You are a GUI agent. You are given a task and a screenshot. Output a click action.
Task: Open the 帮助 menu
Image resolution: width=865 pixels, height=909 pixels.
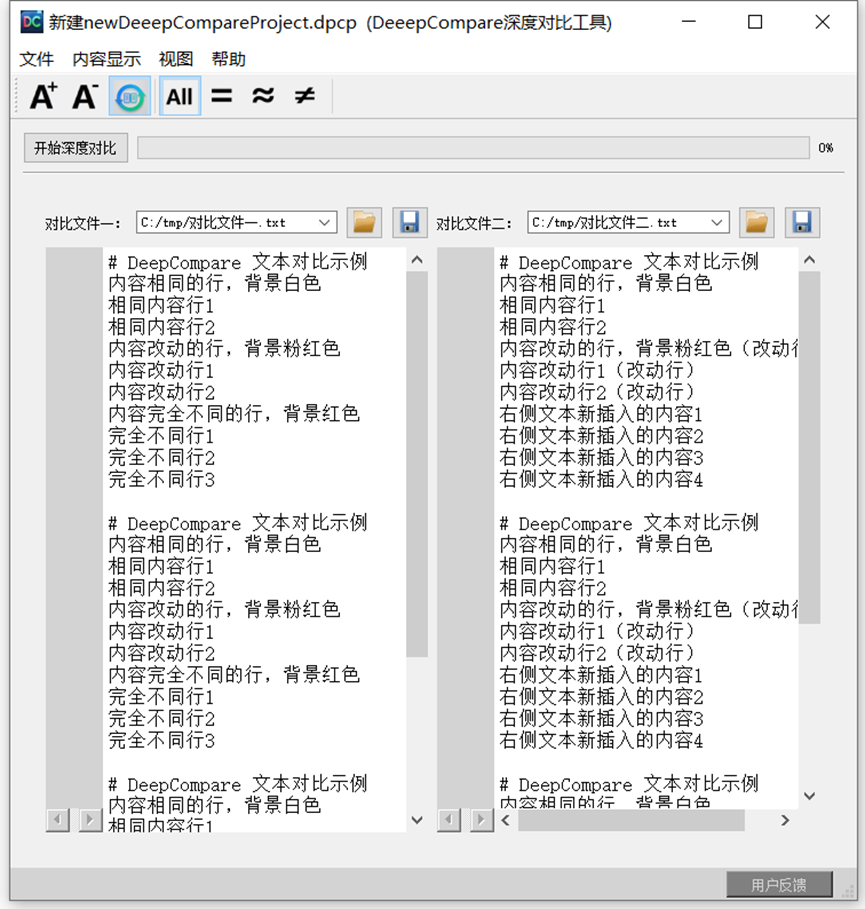[228, 59]
